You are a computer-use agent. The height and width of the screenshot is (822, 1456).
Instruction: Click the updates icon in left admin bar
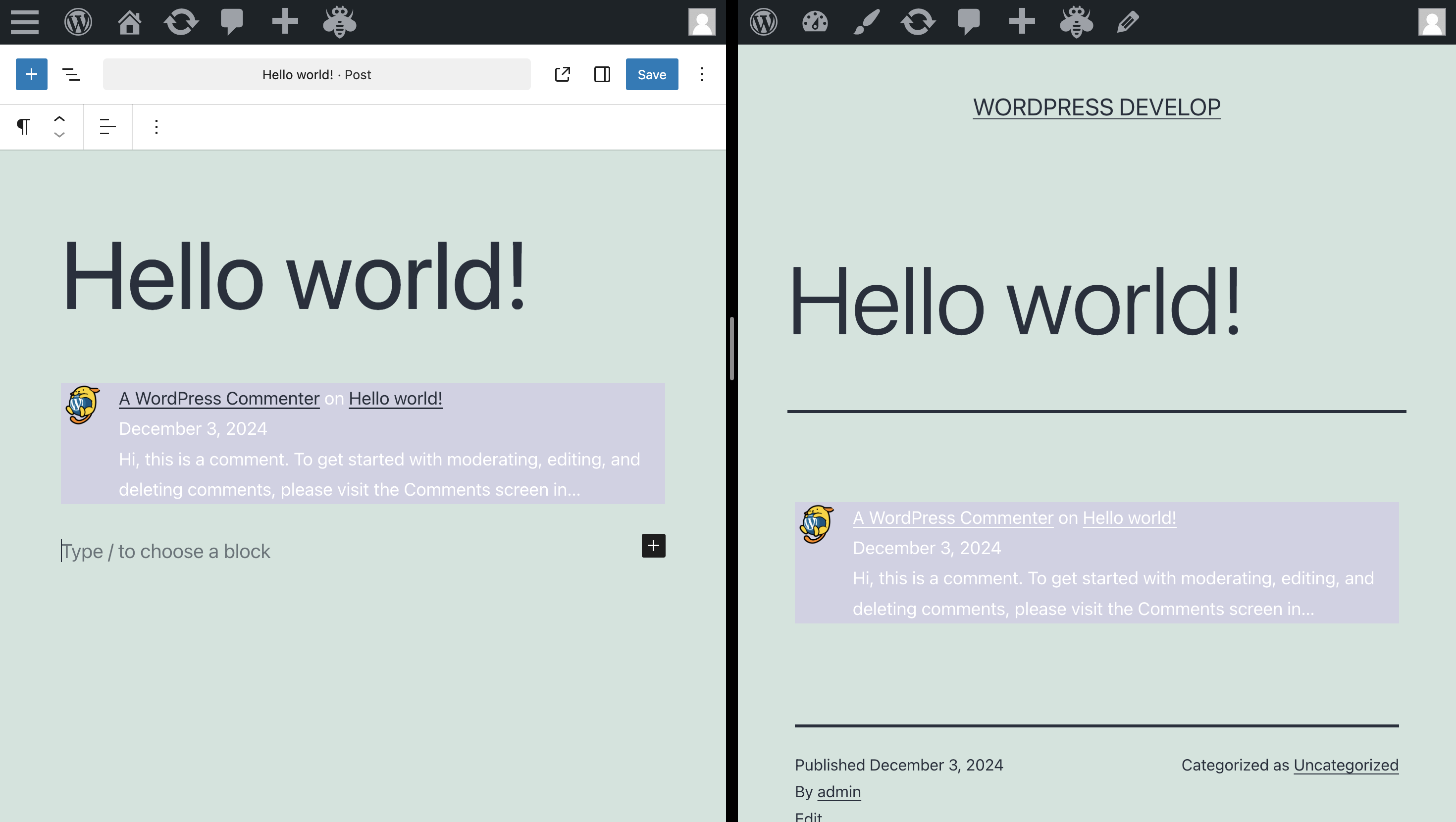pyautogui.click(x=181, y=22)
